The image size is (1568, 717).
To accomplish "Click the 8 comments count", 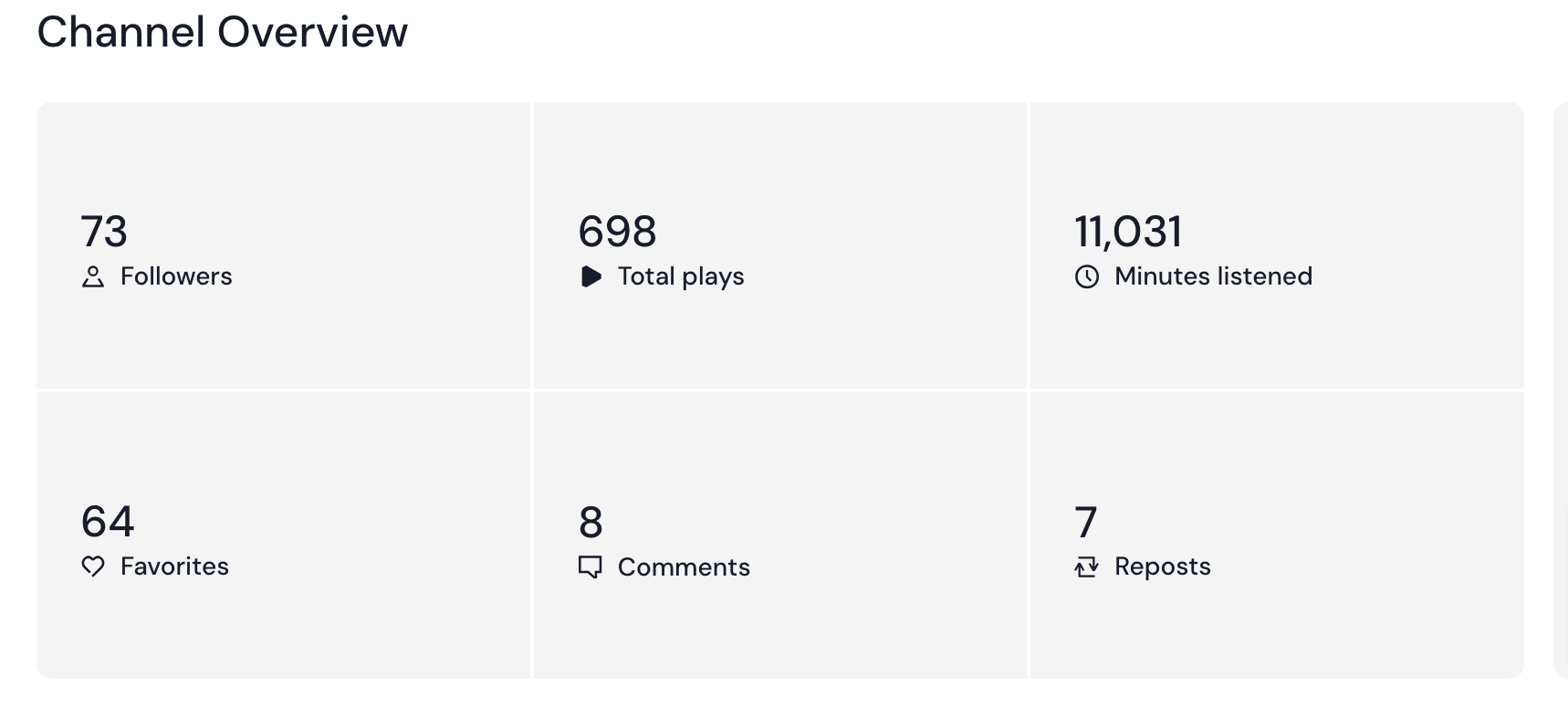I will point(591,523).
